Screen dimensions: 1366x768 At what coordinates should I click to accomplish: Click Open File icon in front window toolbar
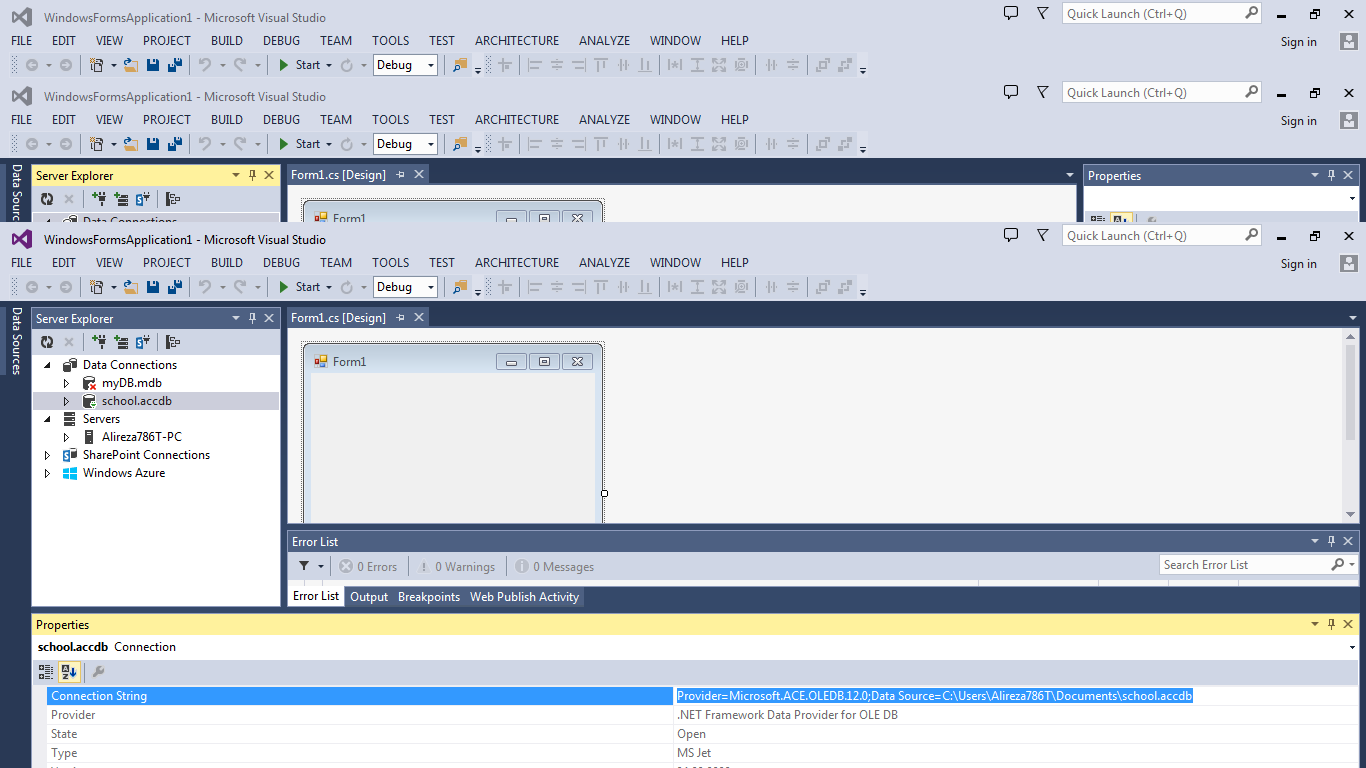coord(131,287)
